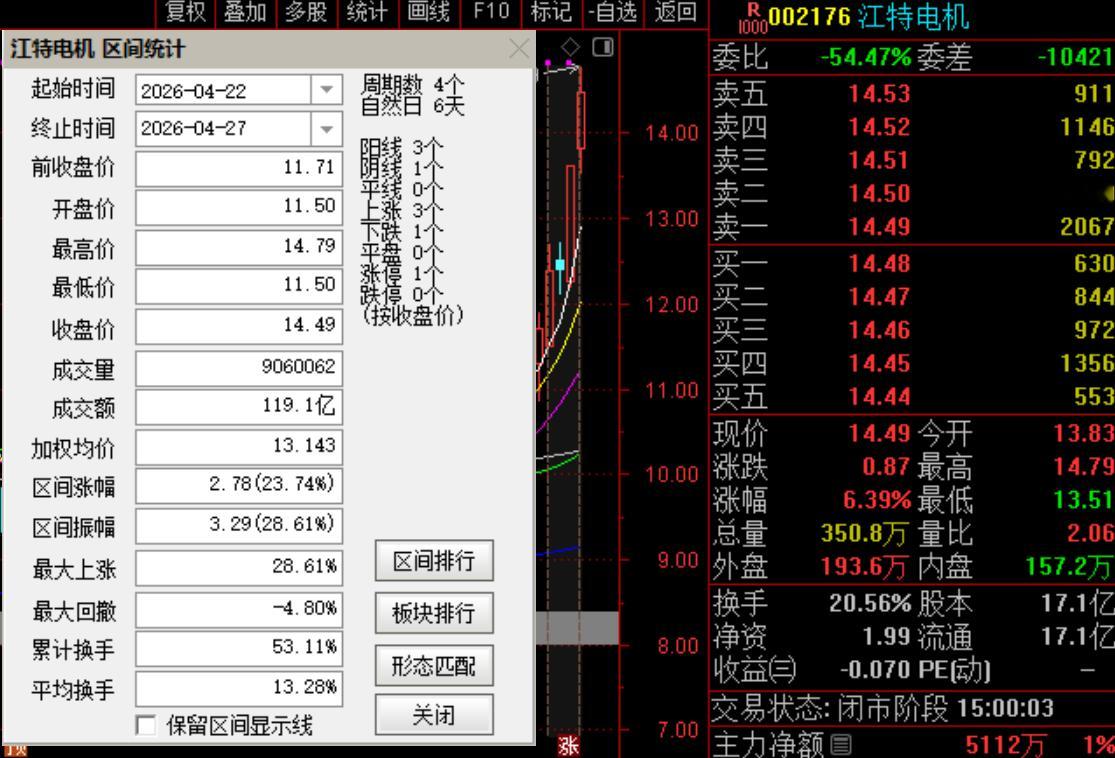Image resolution: width=1115 pixels, height=758 pixels.
Task: Click the 区间涨幅 value 2.78(23.74%)
Action: tap(239, 484)
